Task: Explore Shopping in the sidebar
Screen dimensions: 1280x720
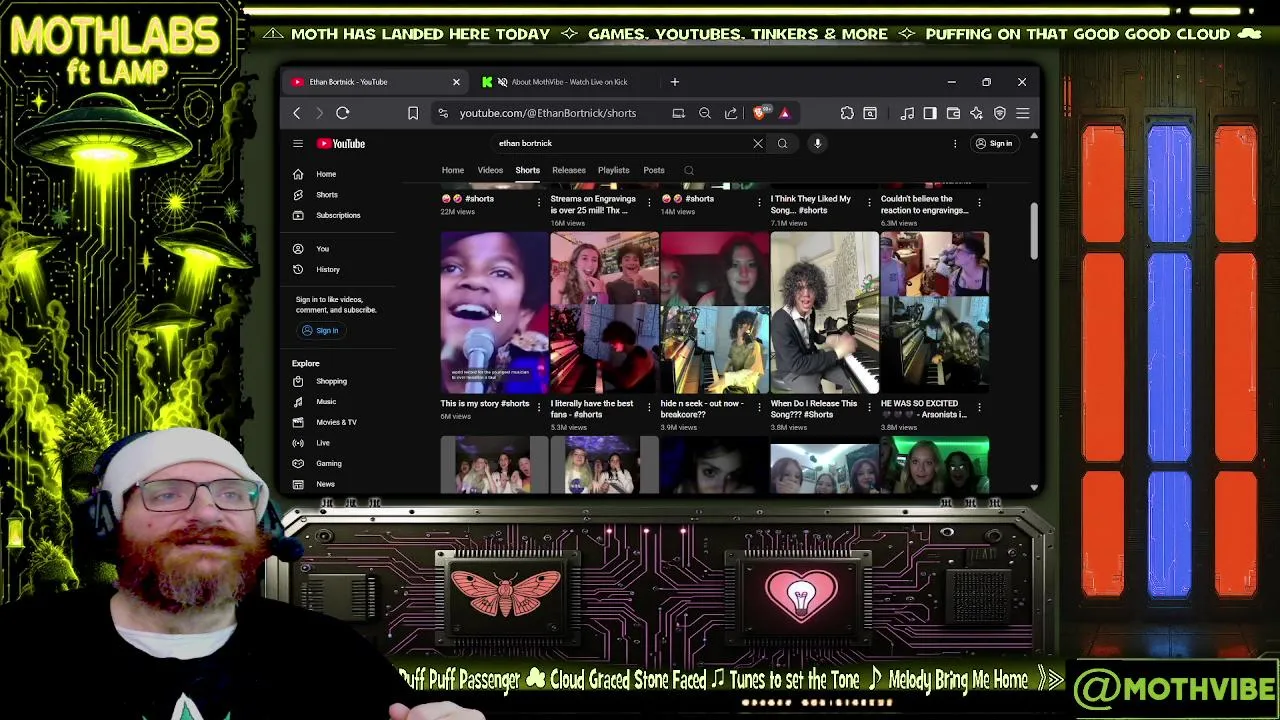Action: point(338,381)
